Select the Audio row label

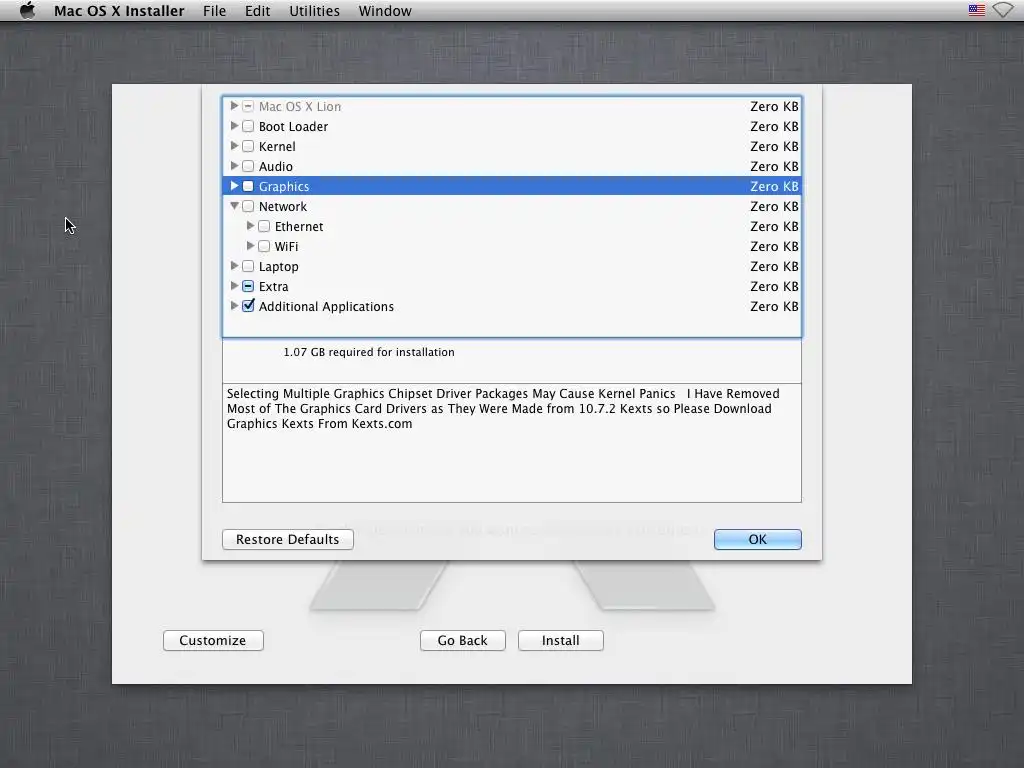(276, 167)
